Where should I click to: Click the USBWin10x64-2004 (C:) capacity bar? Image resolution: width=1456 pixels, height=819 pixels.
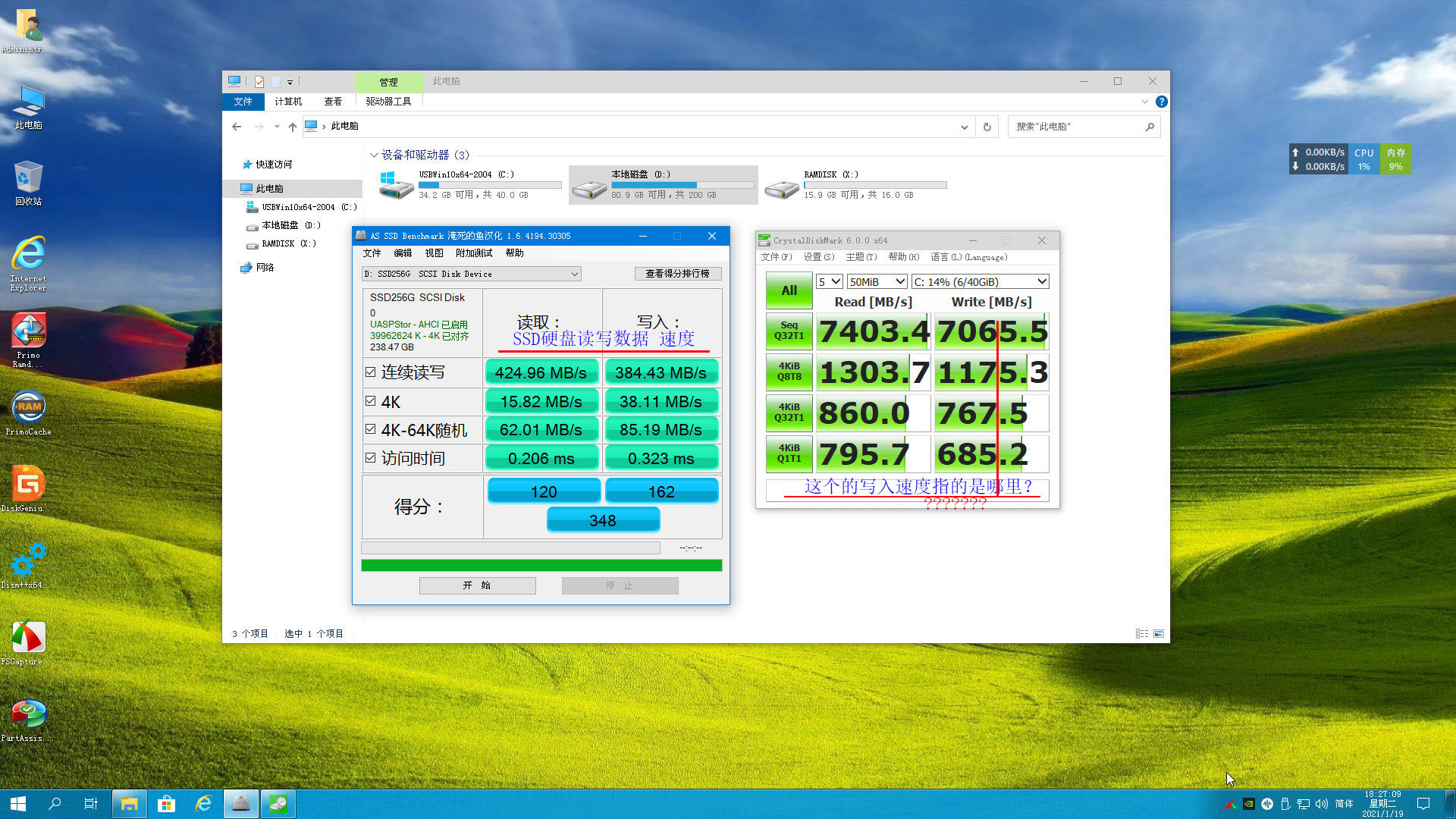pyautogui.click(x=490, y=185)
